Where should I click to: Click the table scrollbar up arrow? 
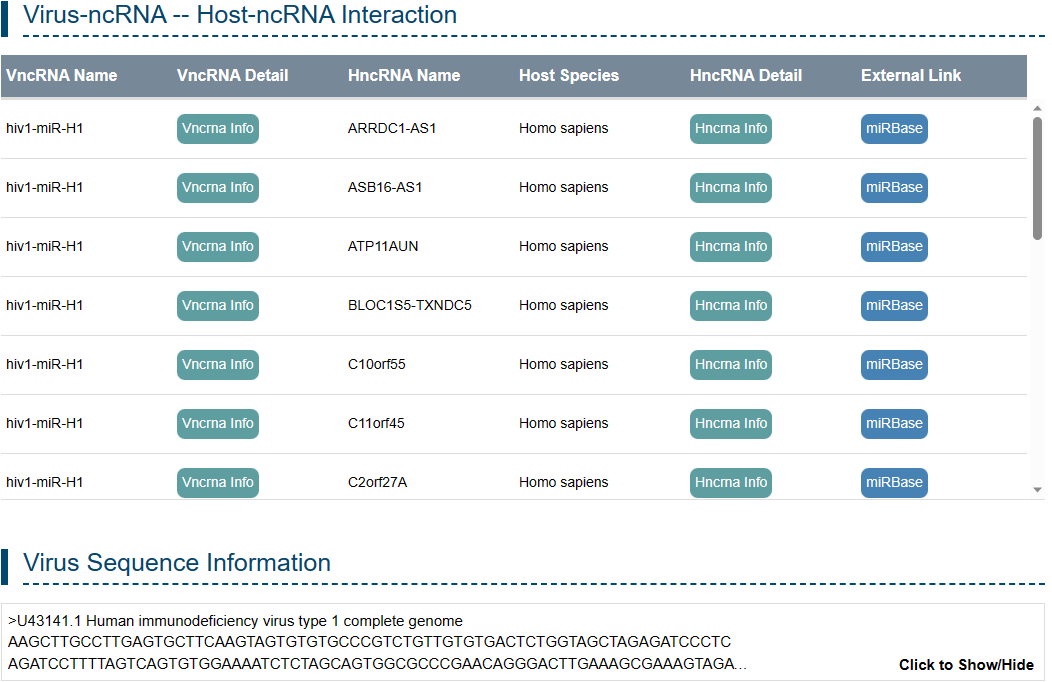pos(1037,108)
